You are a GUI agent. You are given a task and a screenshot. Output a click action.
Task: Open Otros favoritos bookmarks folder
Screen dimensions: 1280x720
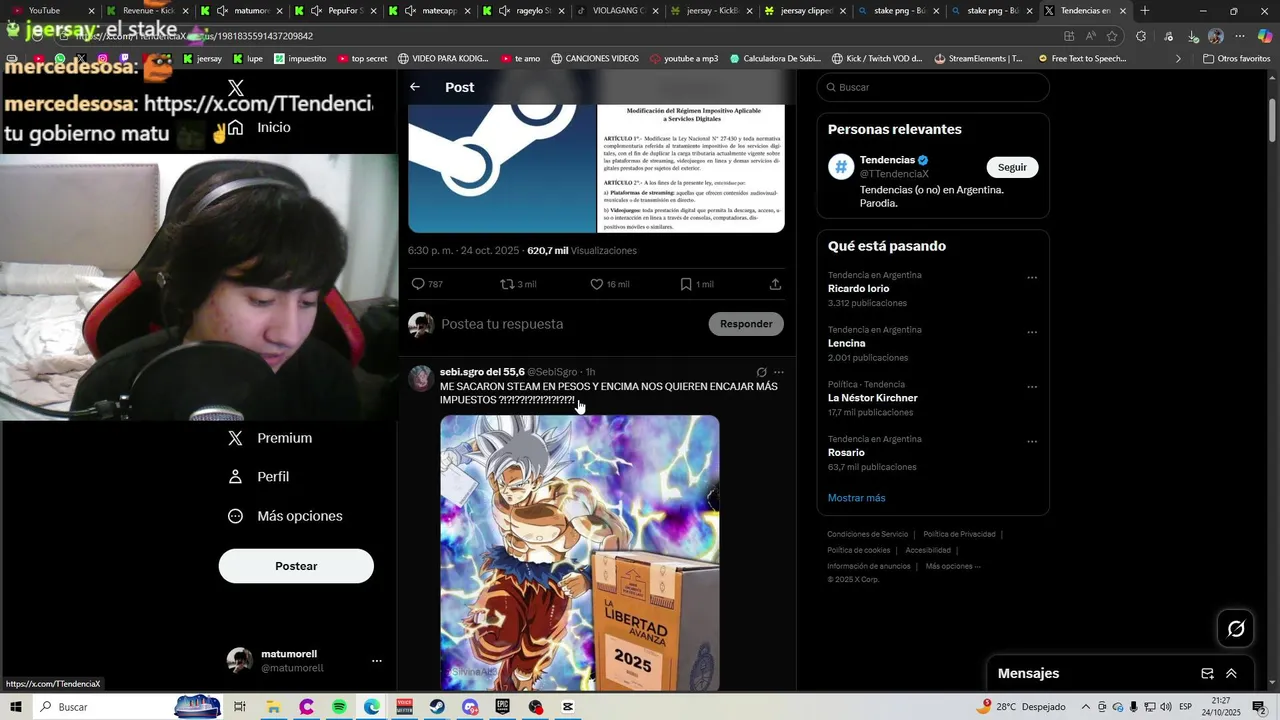tap(1237, 58)
